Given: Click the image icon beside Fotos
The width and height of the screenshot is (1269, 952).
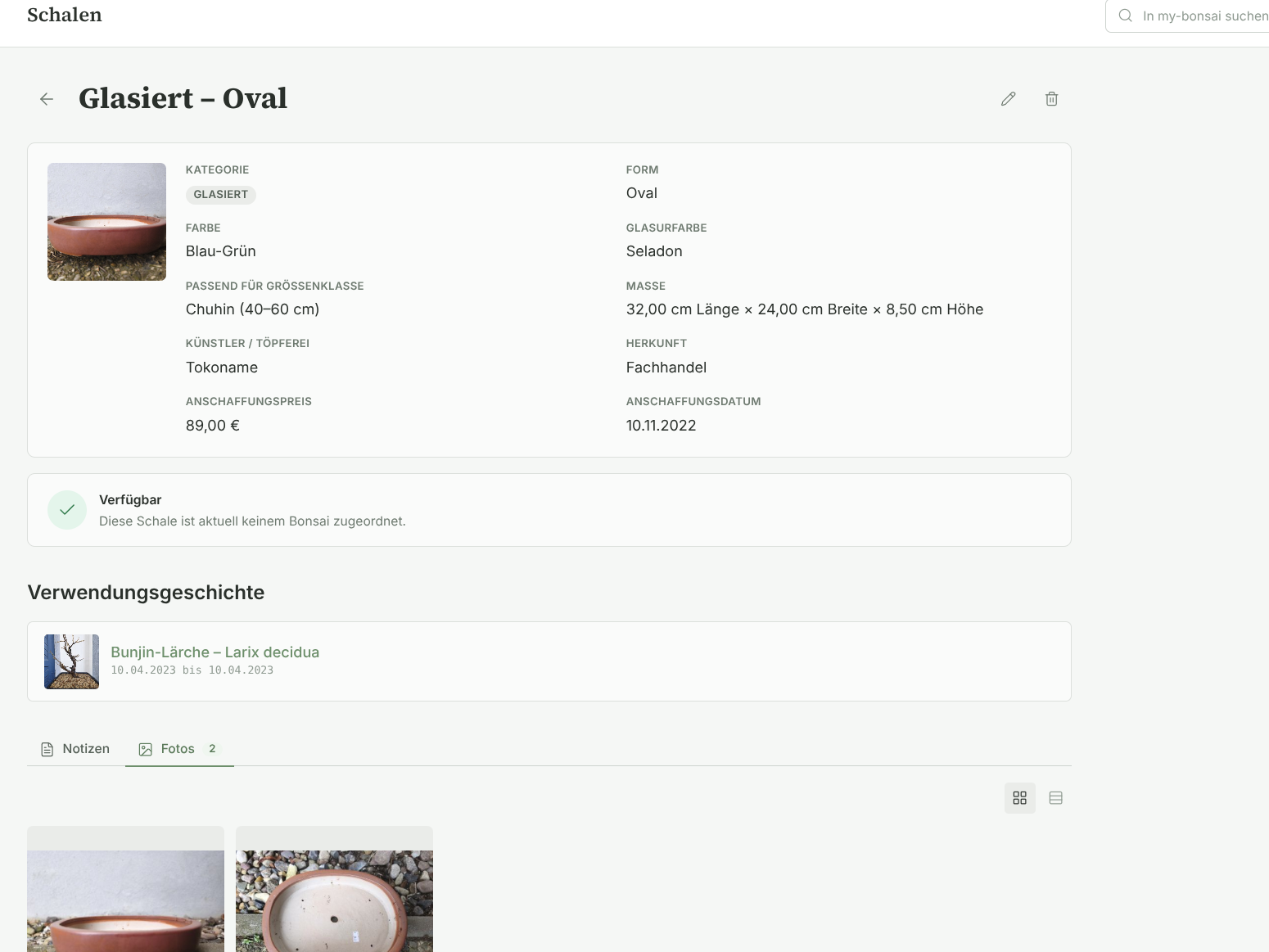Looking at the screenshot, I should (x=146, y=749).
